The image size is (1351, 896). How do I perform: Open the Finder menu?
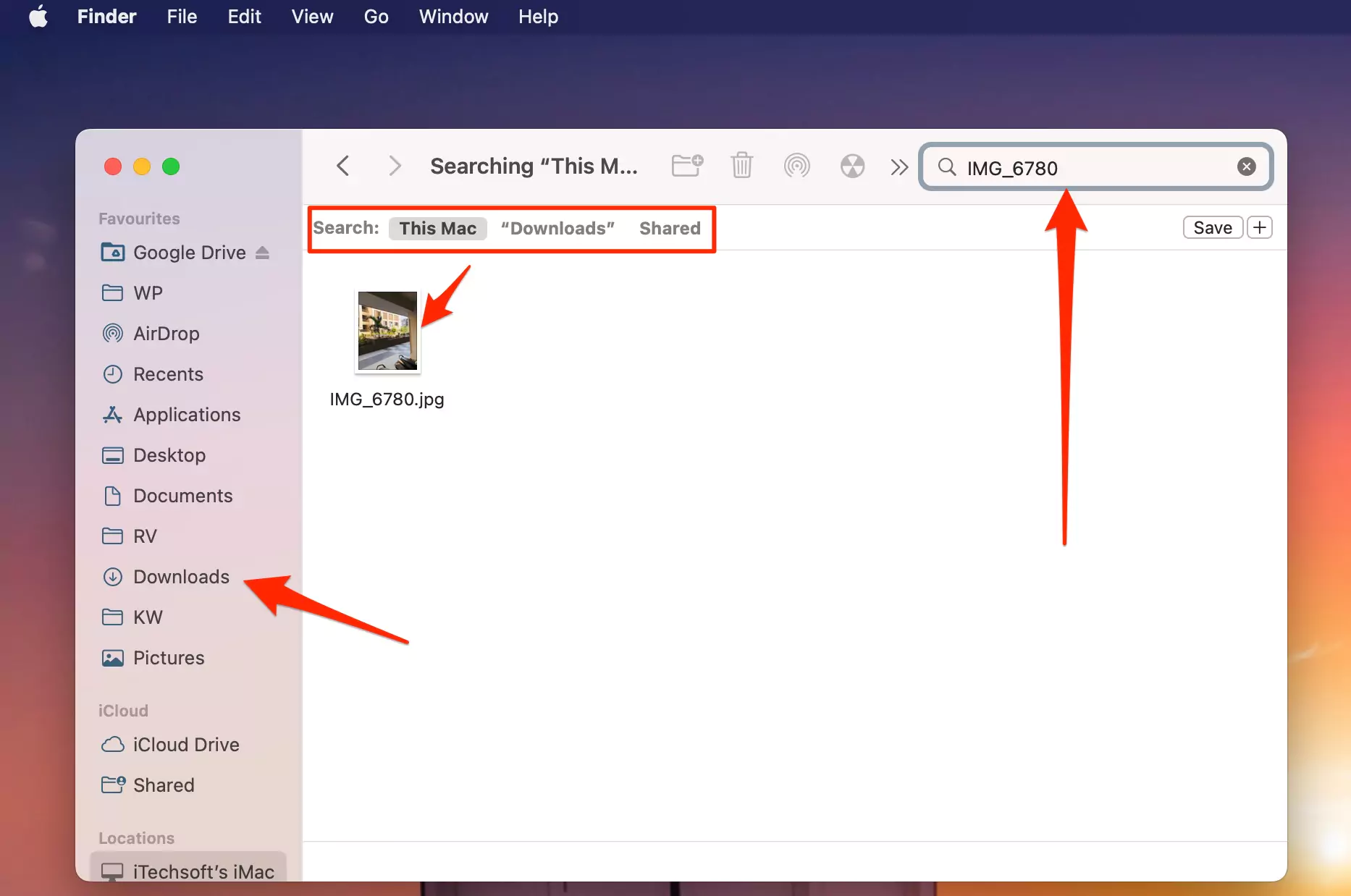click(106, 16)
